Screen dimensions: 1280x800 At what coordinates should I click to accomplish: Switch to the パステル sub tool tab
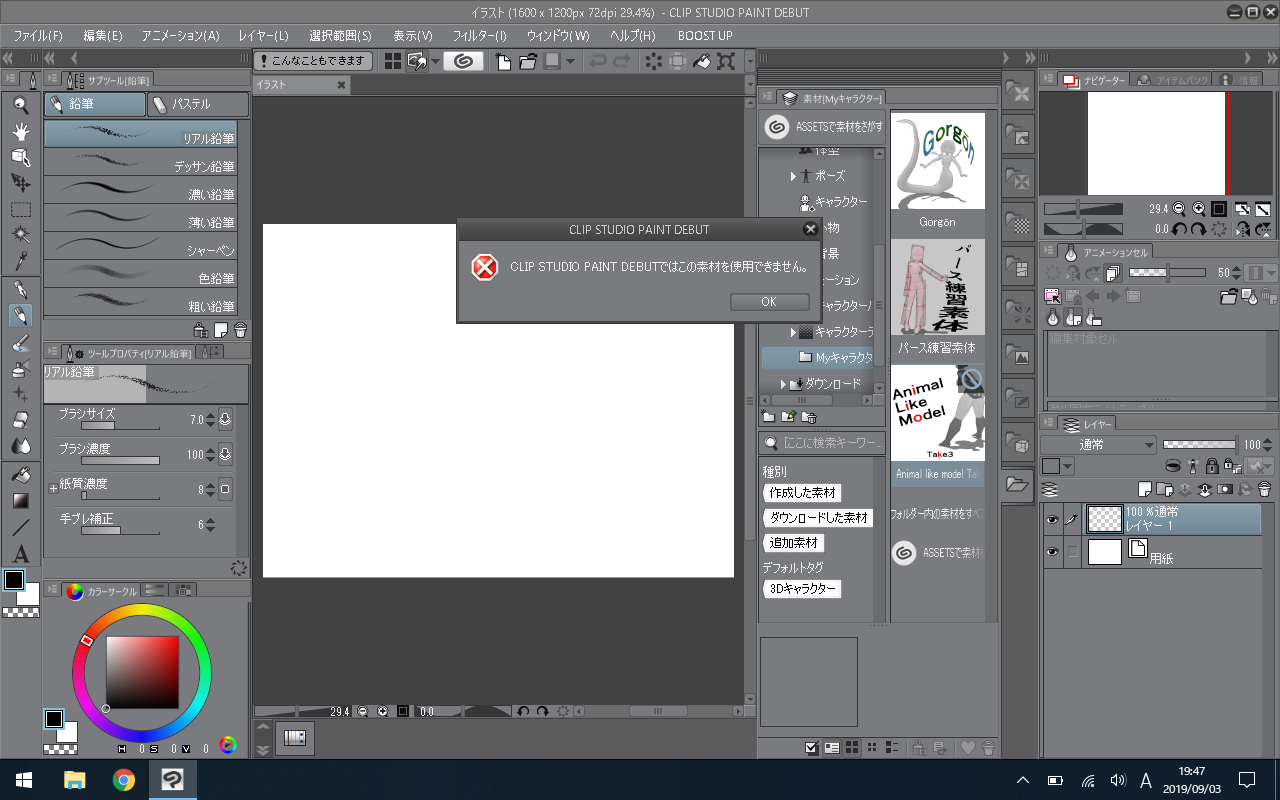coord(197,104)
